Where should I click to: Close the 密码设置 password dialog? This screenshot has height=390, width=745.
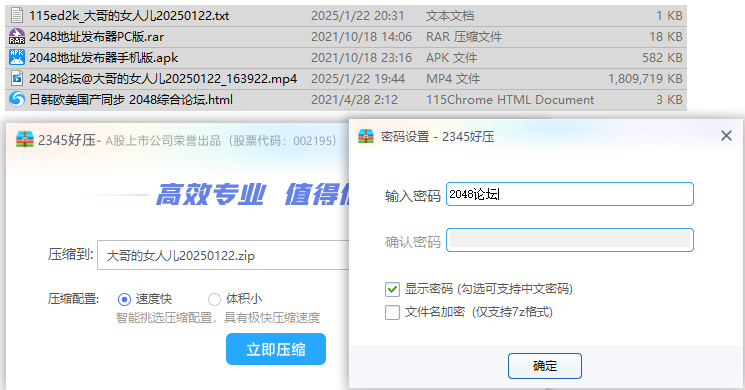click(x=726, y=136)
